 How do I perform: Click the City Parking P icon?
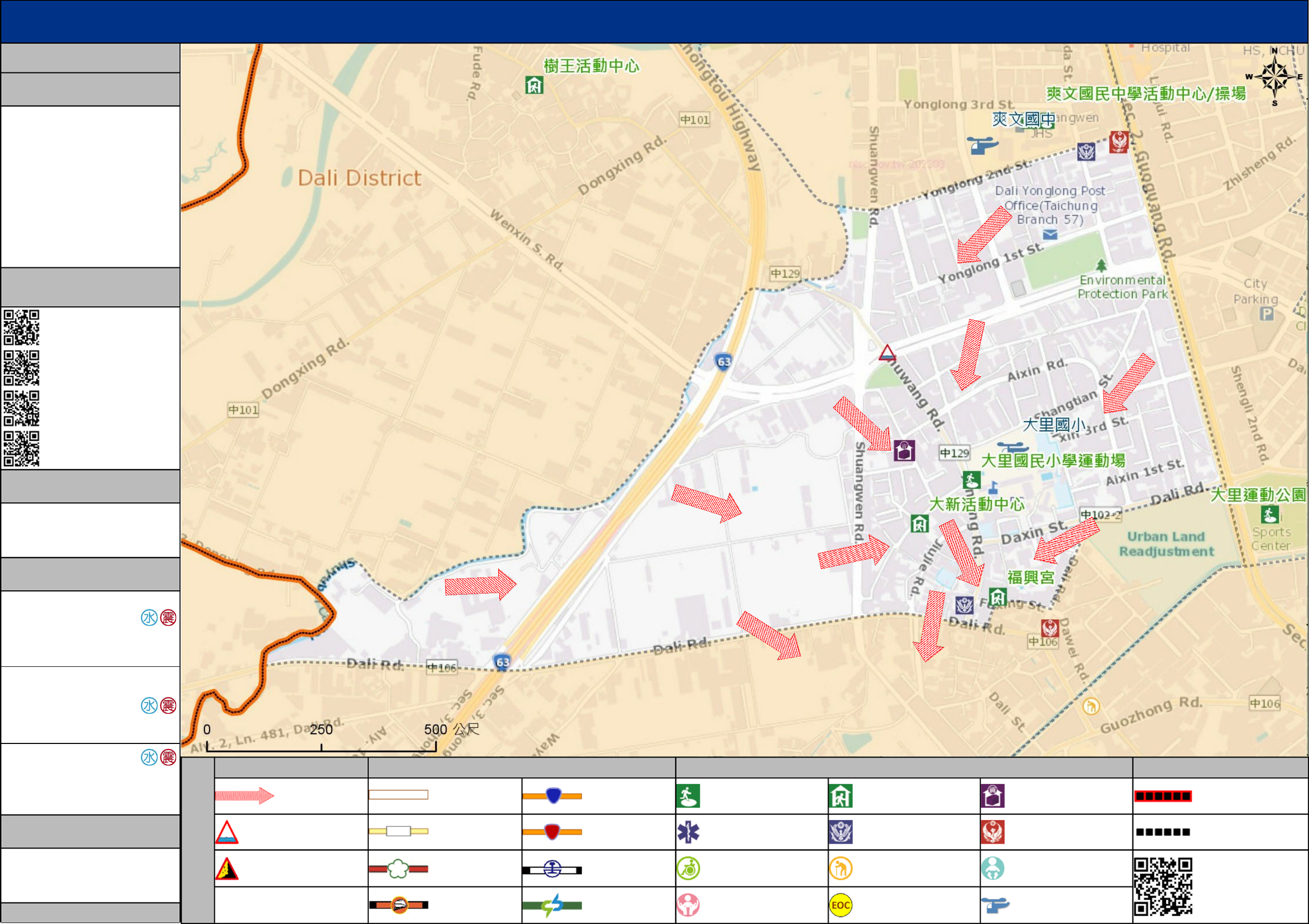tap(1267, 314)
